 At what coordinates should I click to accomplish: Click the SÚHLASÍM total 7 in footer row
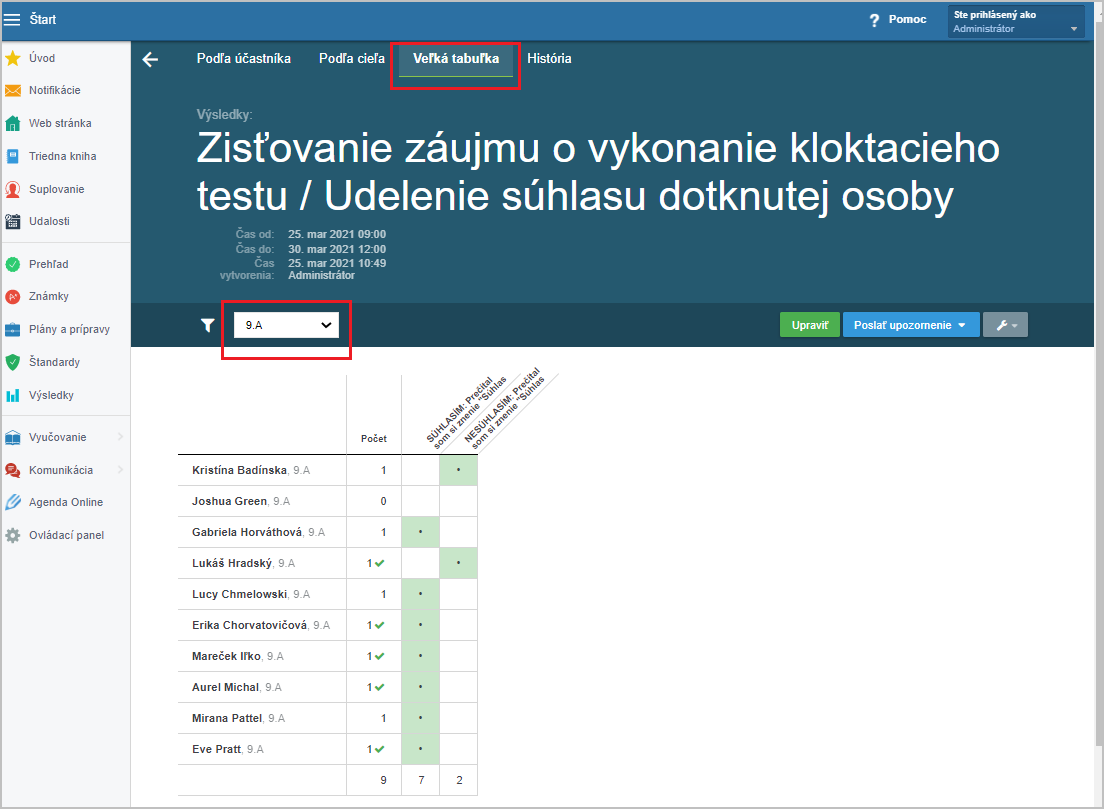(421, 780)
